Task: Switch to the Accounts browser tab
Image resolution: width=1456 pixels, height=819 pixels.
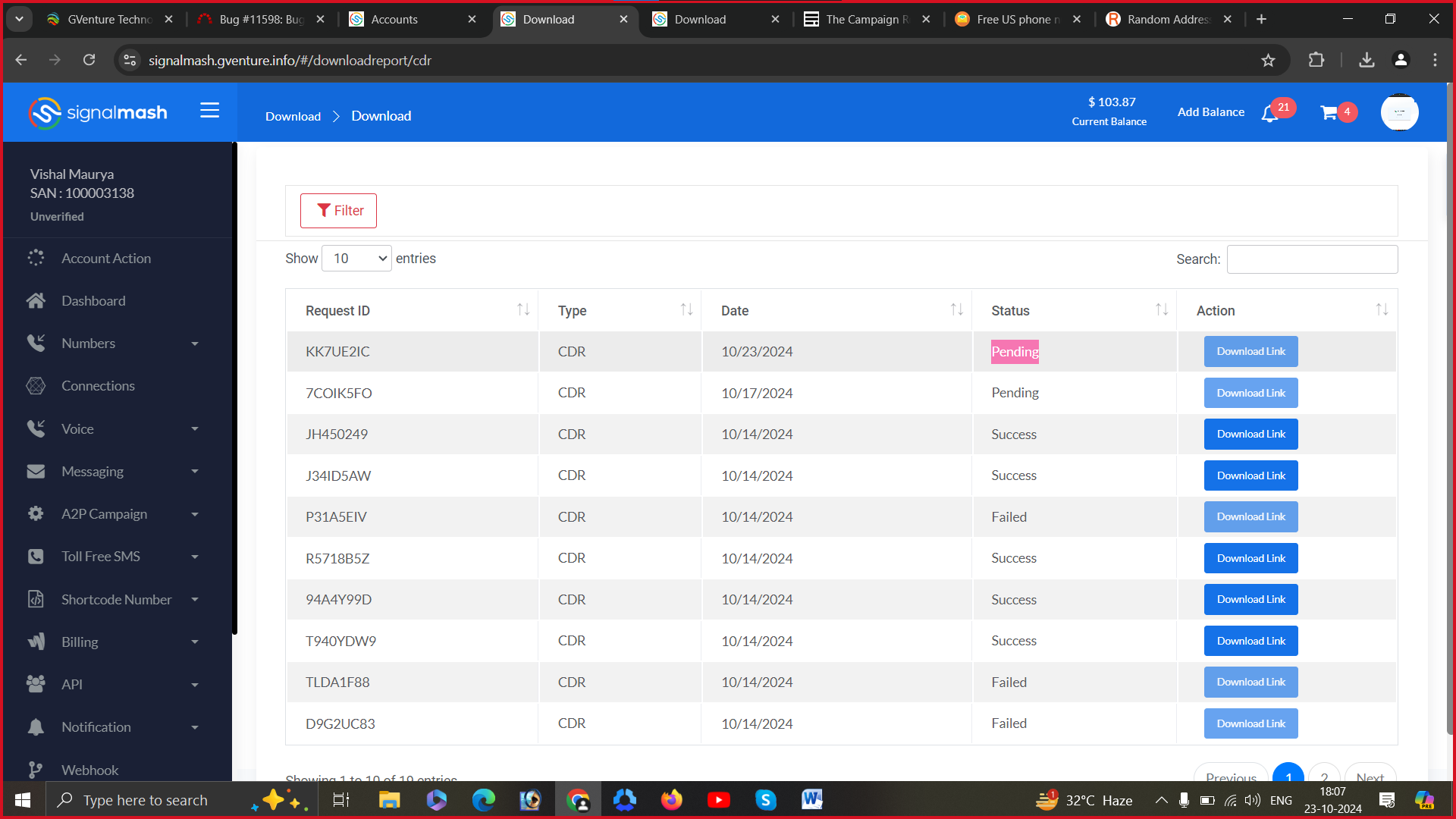Action: tap(394, 20)
